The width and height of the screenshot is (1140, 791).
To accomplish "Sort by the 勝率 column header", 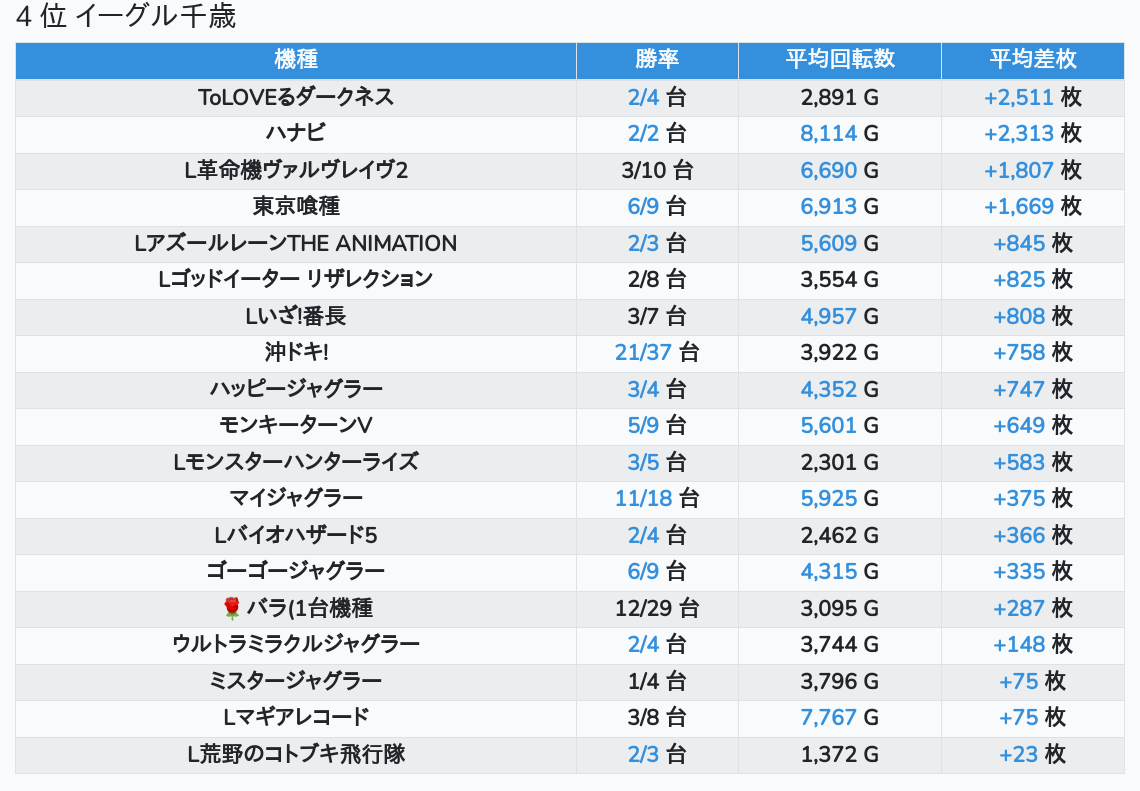I will 657,59.
